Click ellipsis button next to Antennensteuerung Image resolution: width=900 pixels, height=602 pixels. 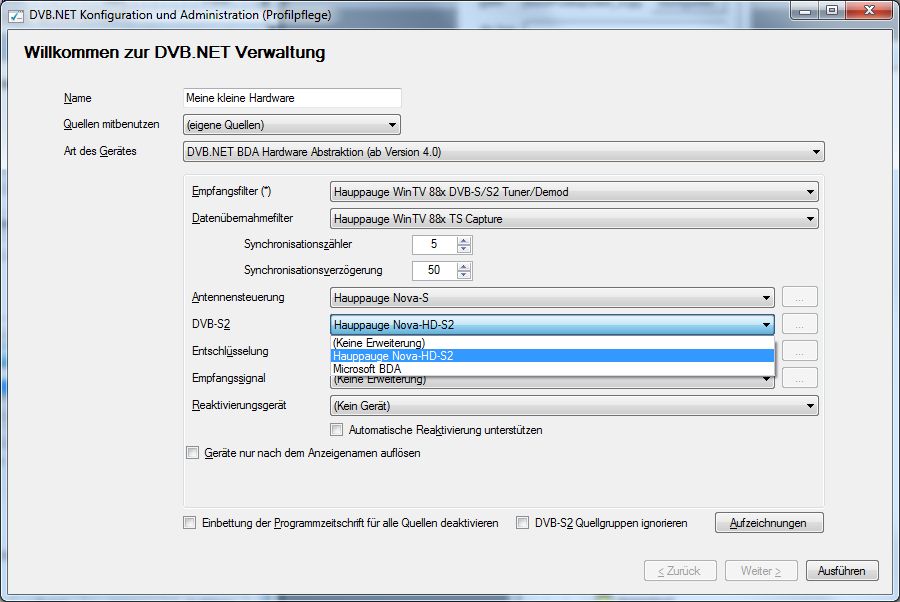coord(800,297)
